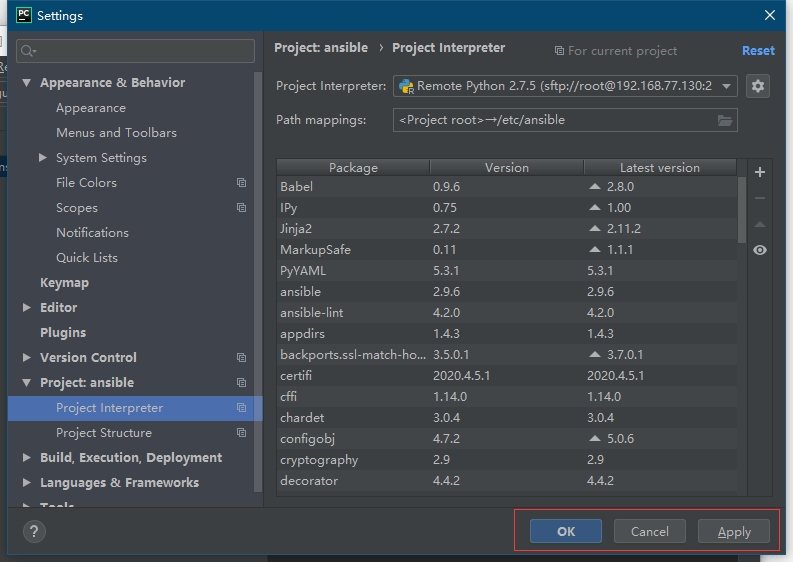Viewport: 793px width, 562px height.
Task: Click the copy icon beside File Colors
Action: click(x=241, y=183)
